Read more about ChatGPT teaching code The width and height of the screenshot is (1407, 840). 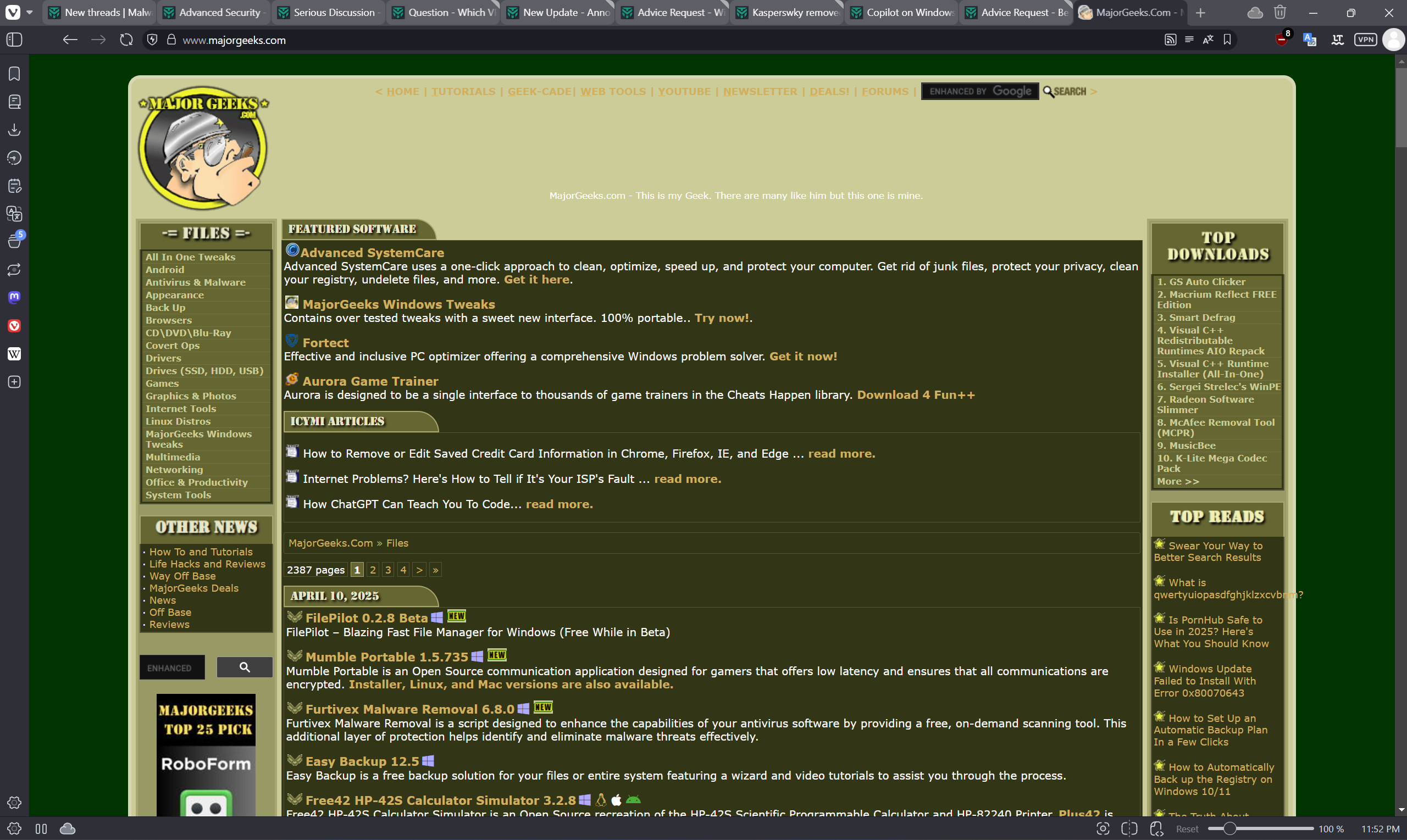[x=560, y=504]
